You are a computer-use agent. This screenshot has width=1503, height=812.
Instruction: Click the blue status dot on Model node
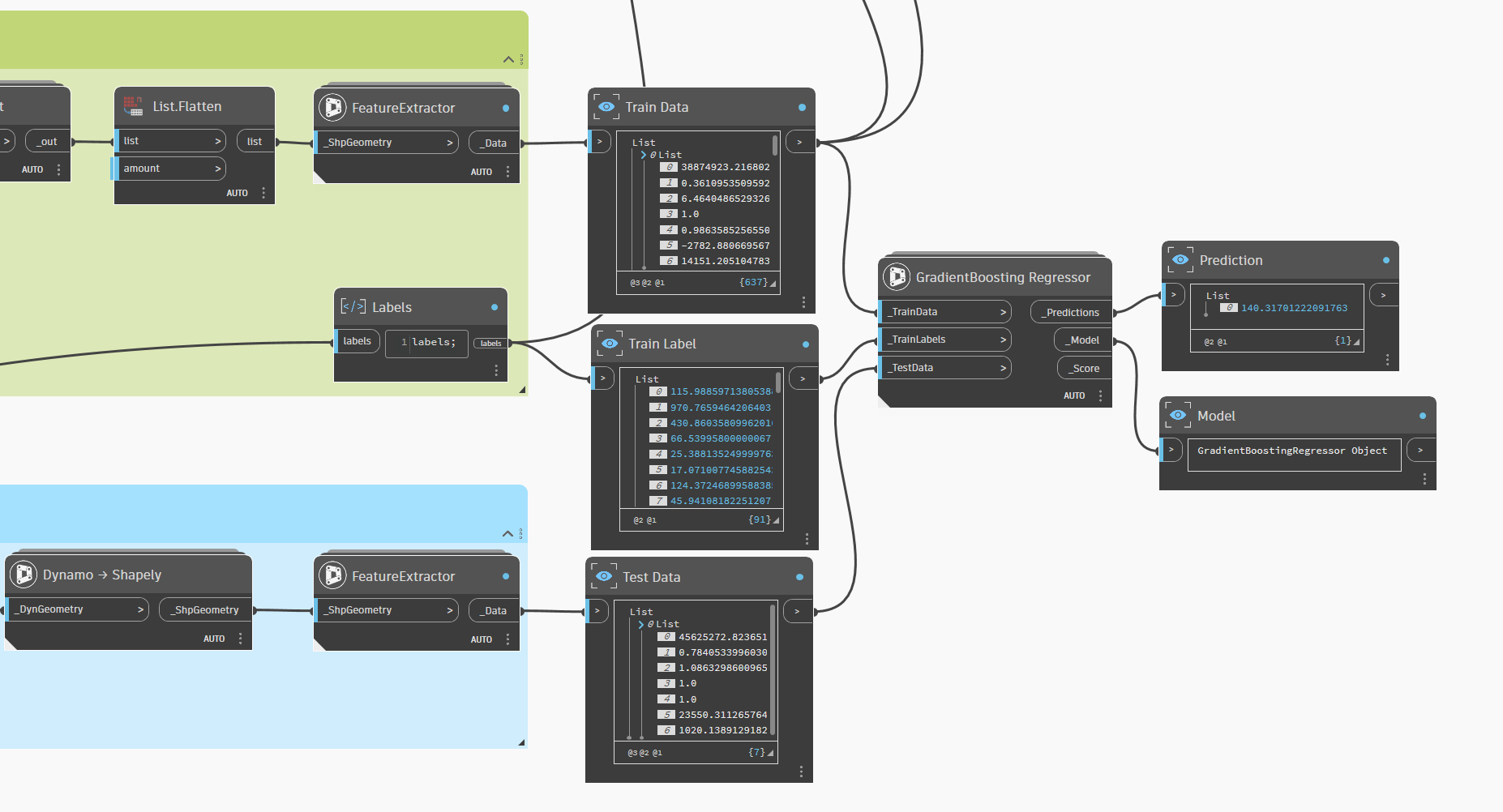[x=1423, y=416]
